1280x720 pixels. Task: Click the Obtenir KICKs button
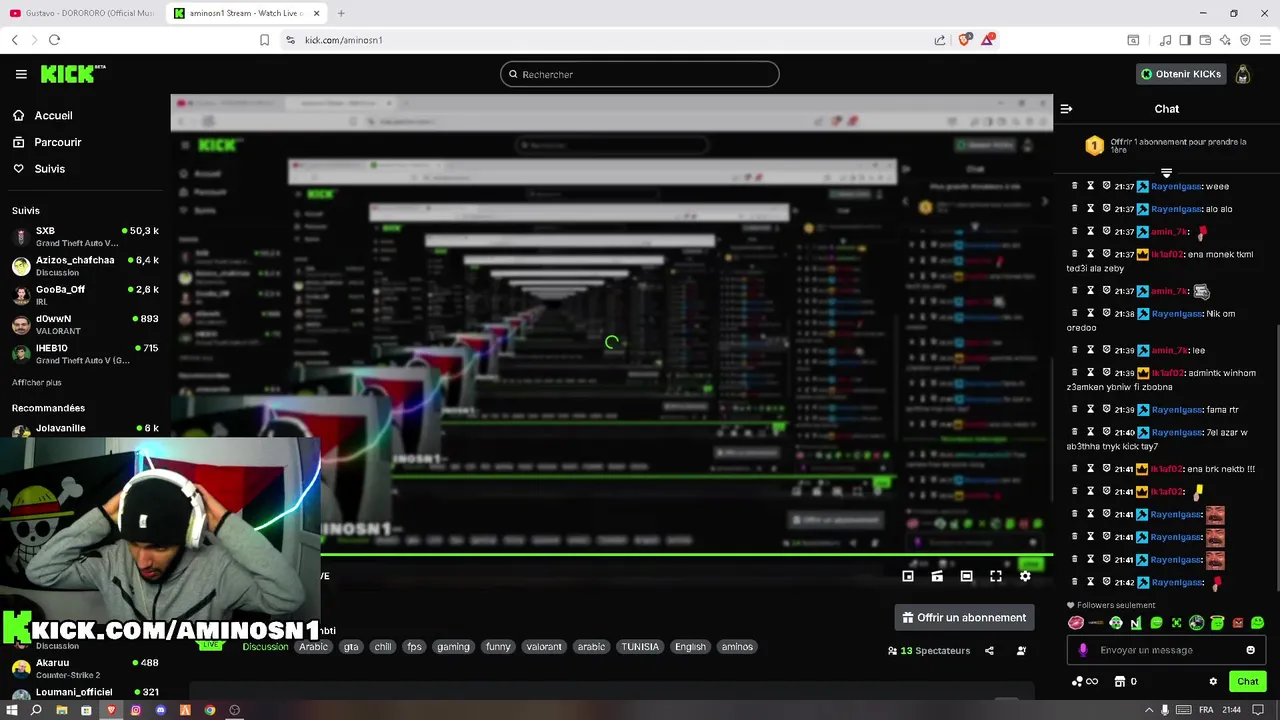coord(1180,74)
